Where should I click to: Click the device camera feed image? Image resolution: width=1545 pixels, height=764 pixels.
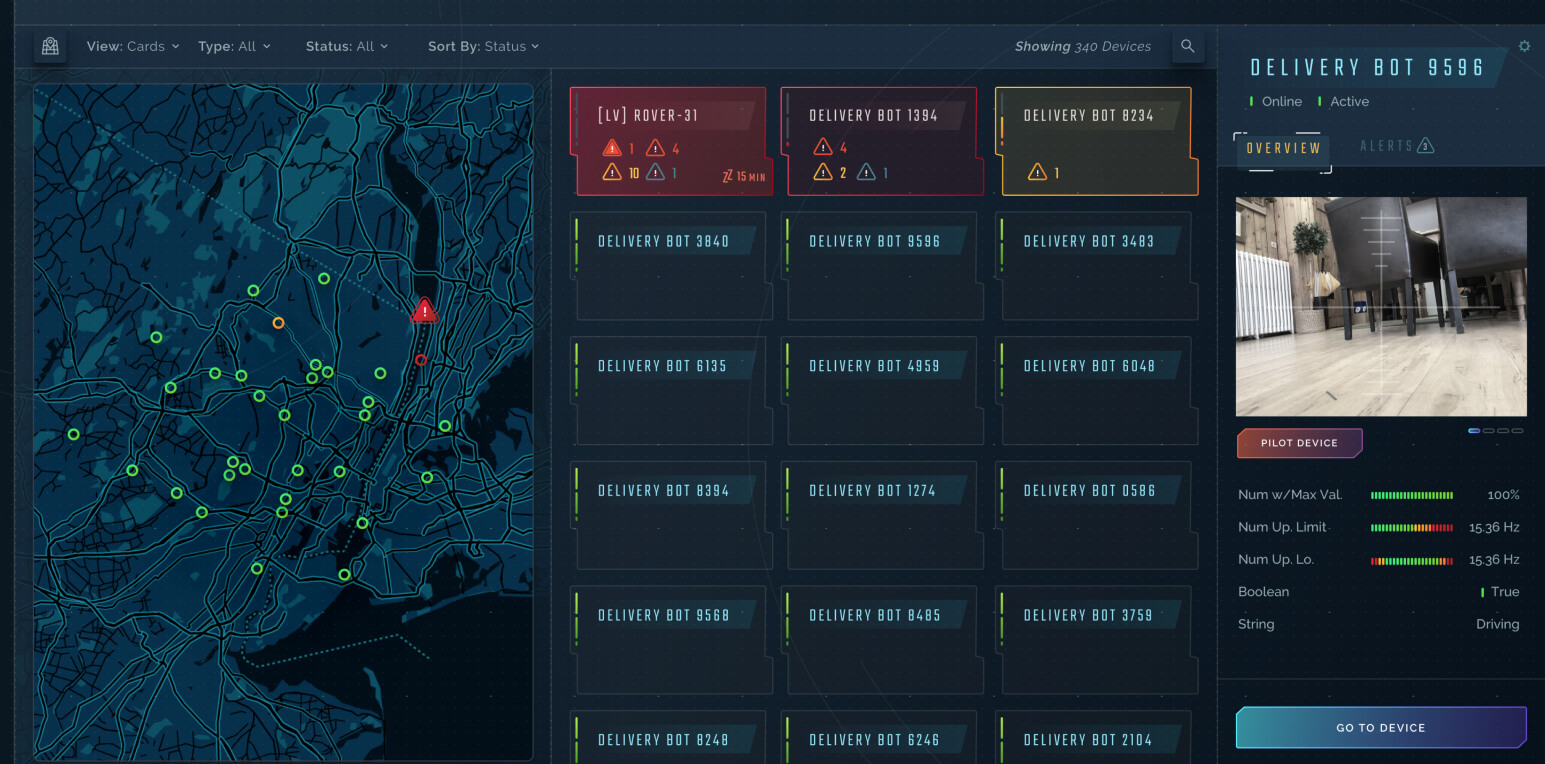pos(1381,306)
